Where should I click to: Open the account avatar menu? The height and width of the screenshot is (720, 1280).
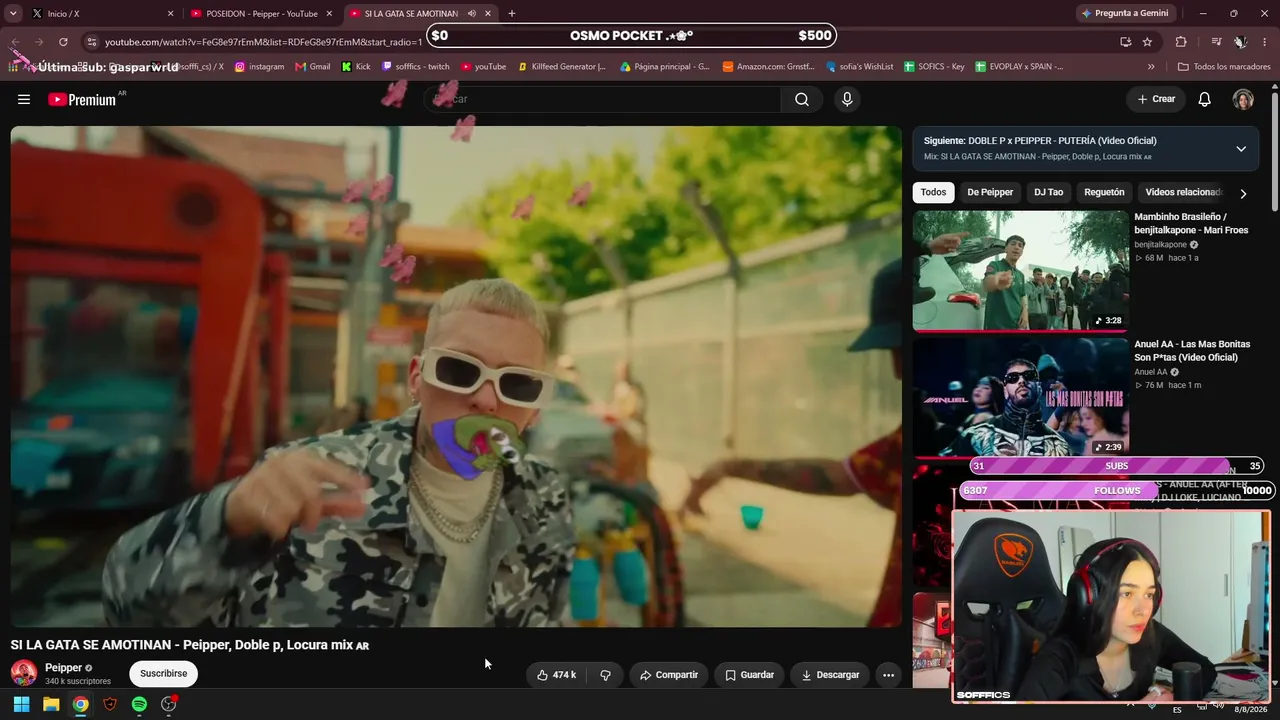1243,99
